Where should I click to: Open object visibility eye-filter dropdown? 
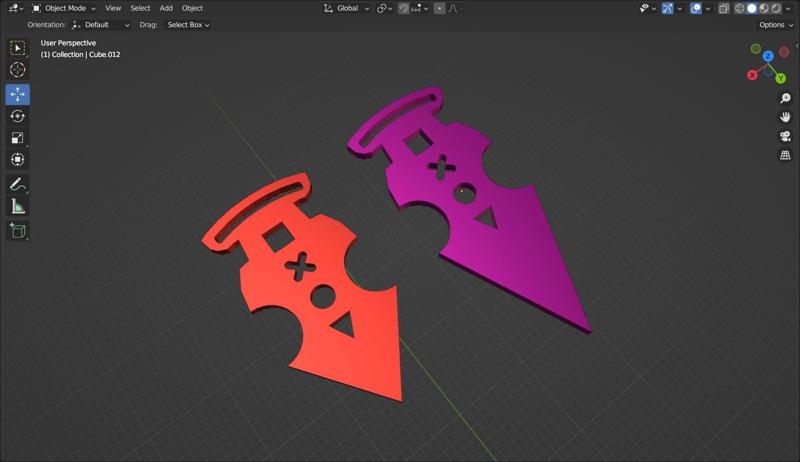[648, 8]
